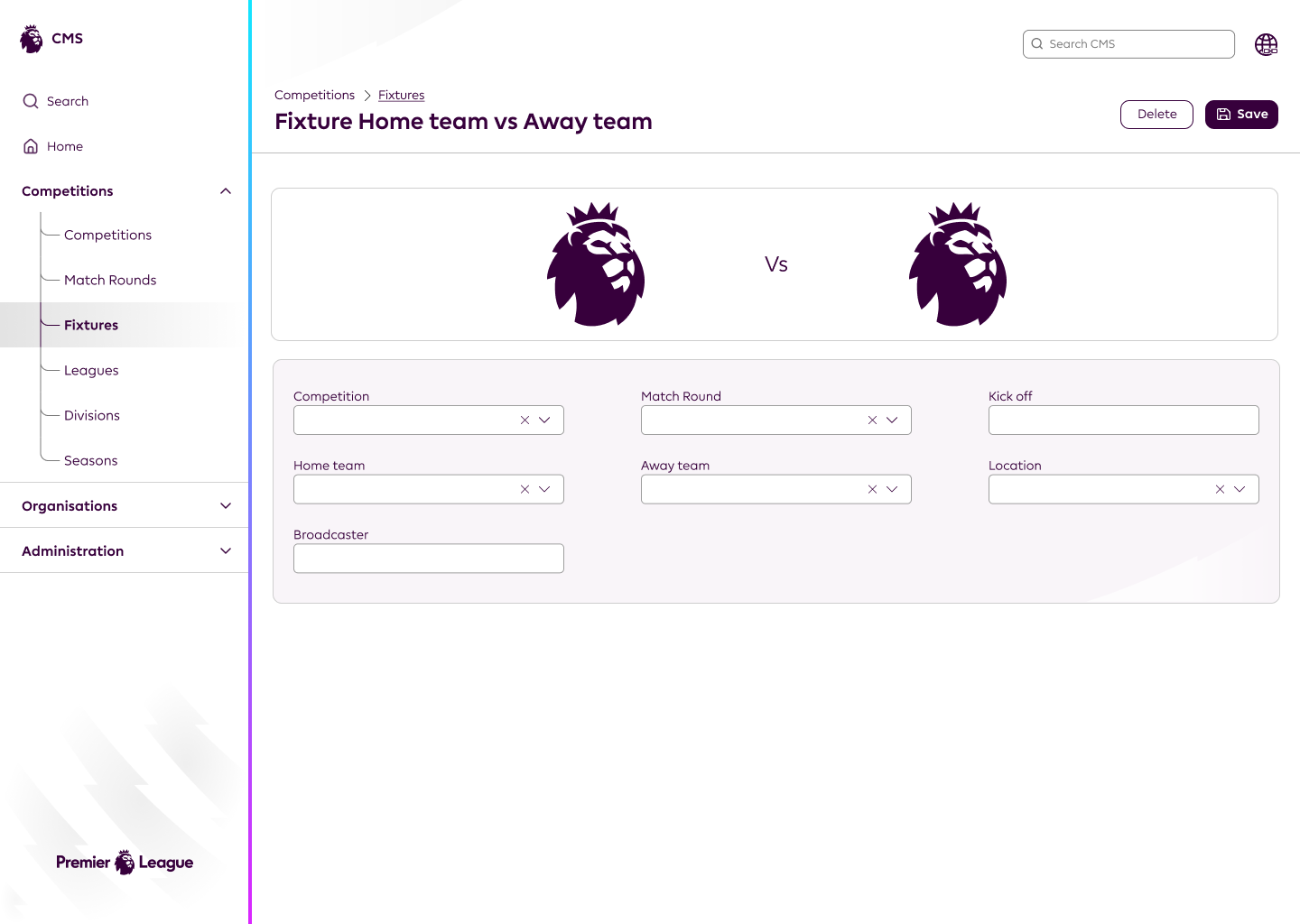This screenshot has width=1300, height=924.
Task: Click the page title Fixture Home team vs Away team
Action: click(463, 122)
